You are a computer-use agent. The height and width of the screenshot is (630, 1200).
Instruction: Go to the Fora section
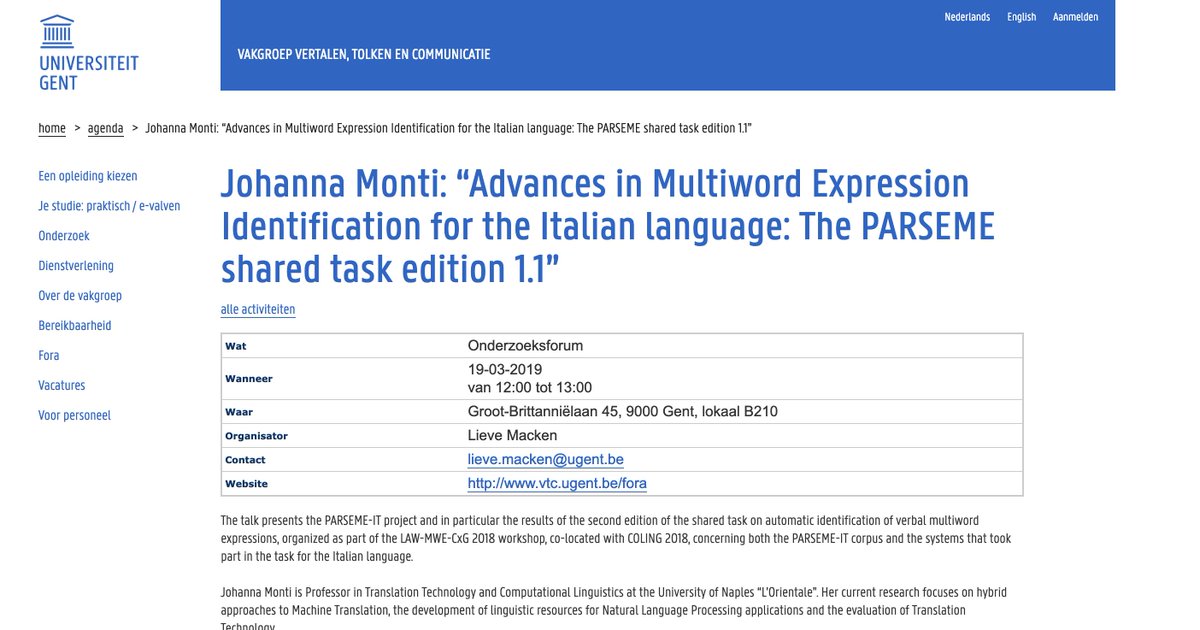pos(48,355)
